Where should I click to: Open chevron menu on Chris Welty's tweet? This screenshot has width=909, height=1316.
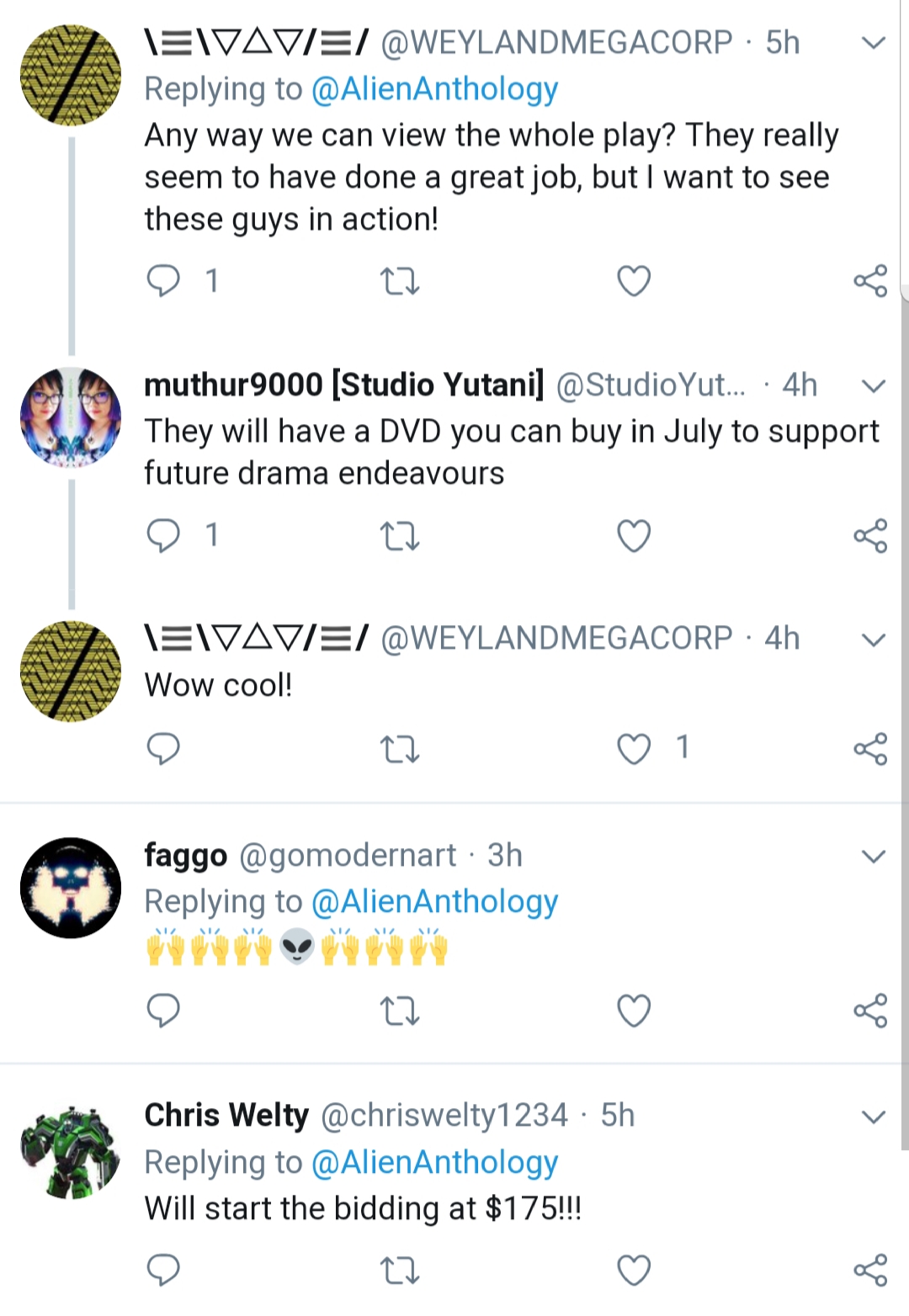click(x=874, y=1117)
